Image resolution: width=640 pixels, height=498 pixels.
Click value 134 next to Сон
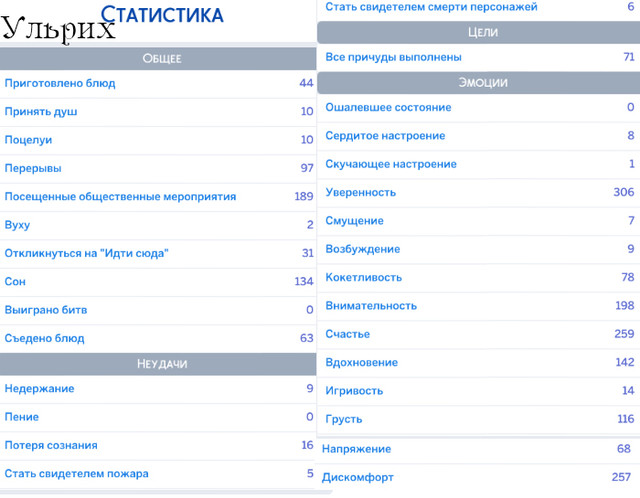(304, 282)
